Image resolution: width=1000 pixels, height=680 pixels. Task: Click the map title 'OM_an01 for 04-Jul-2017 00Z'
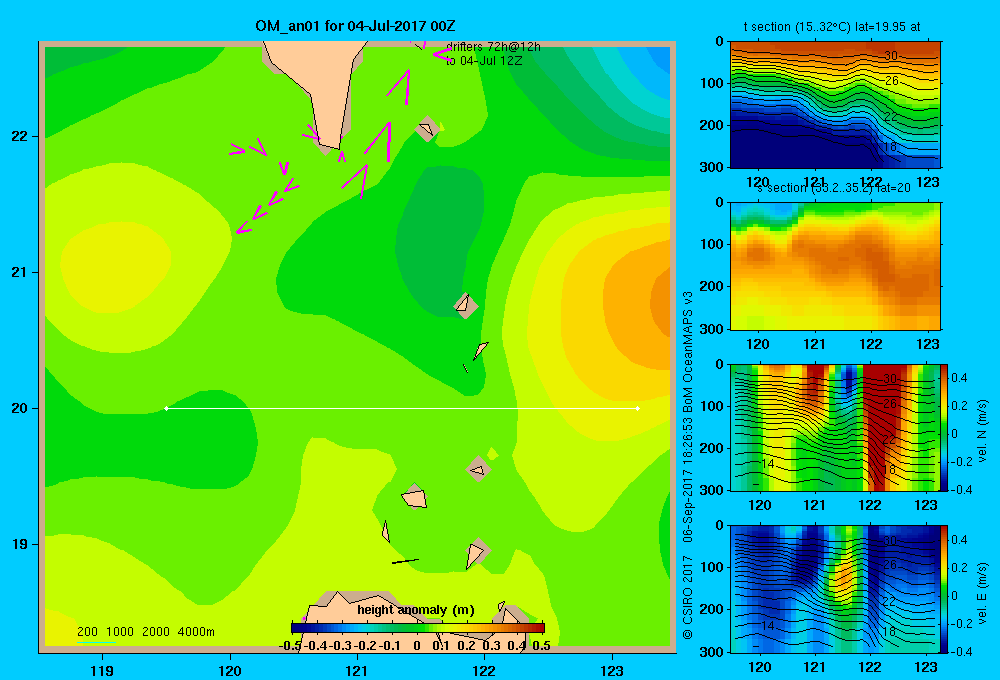coord(355,26)
